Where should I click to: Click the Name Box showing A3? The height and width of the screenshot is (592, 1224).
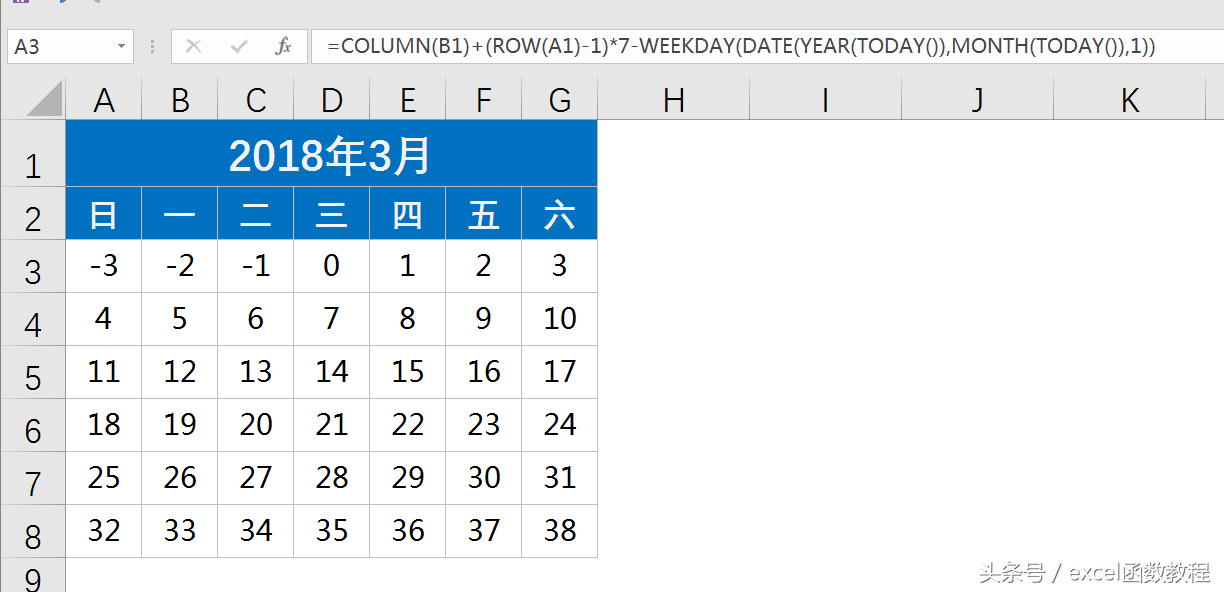coord(70,46)
